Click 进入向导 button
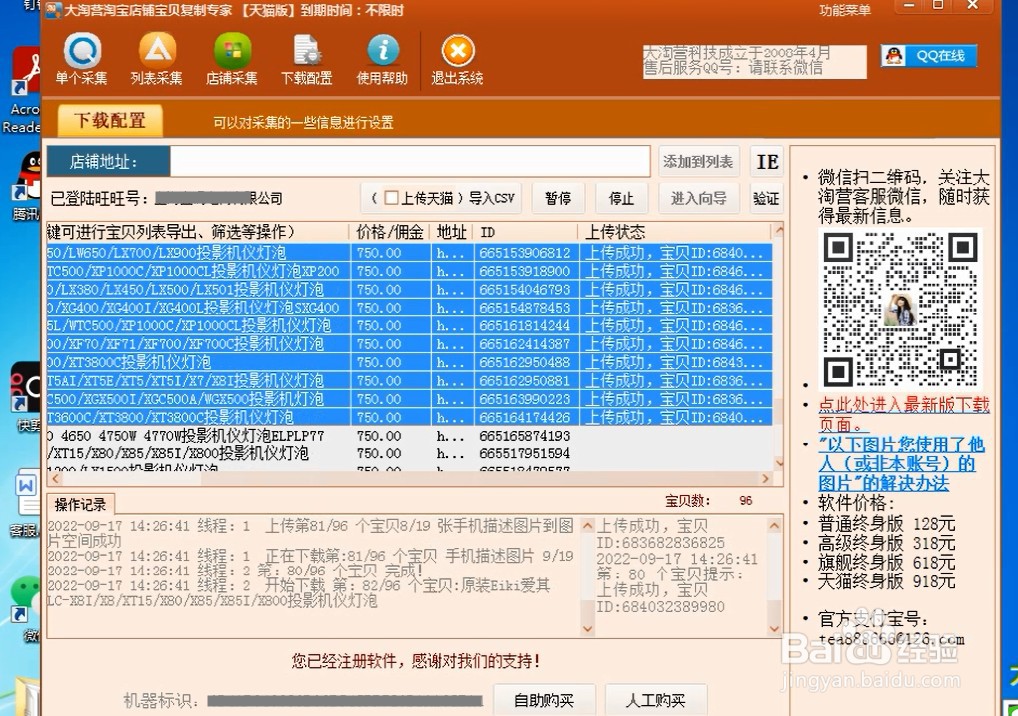 click(699, 198)
